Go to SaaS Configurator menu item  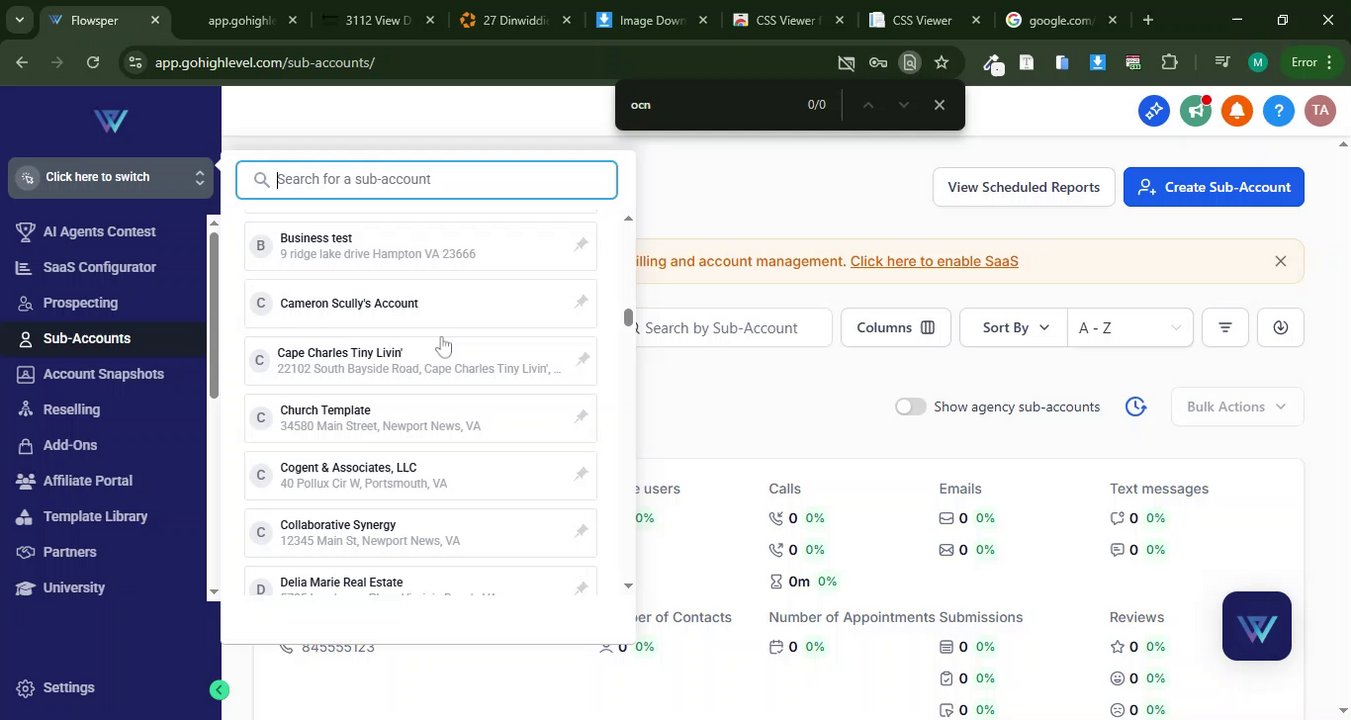pyautogui.click(x=99, y=267)
